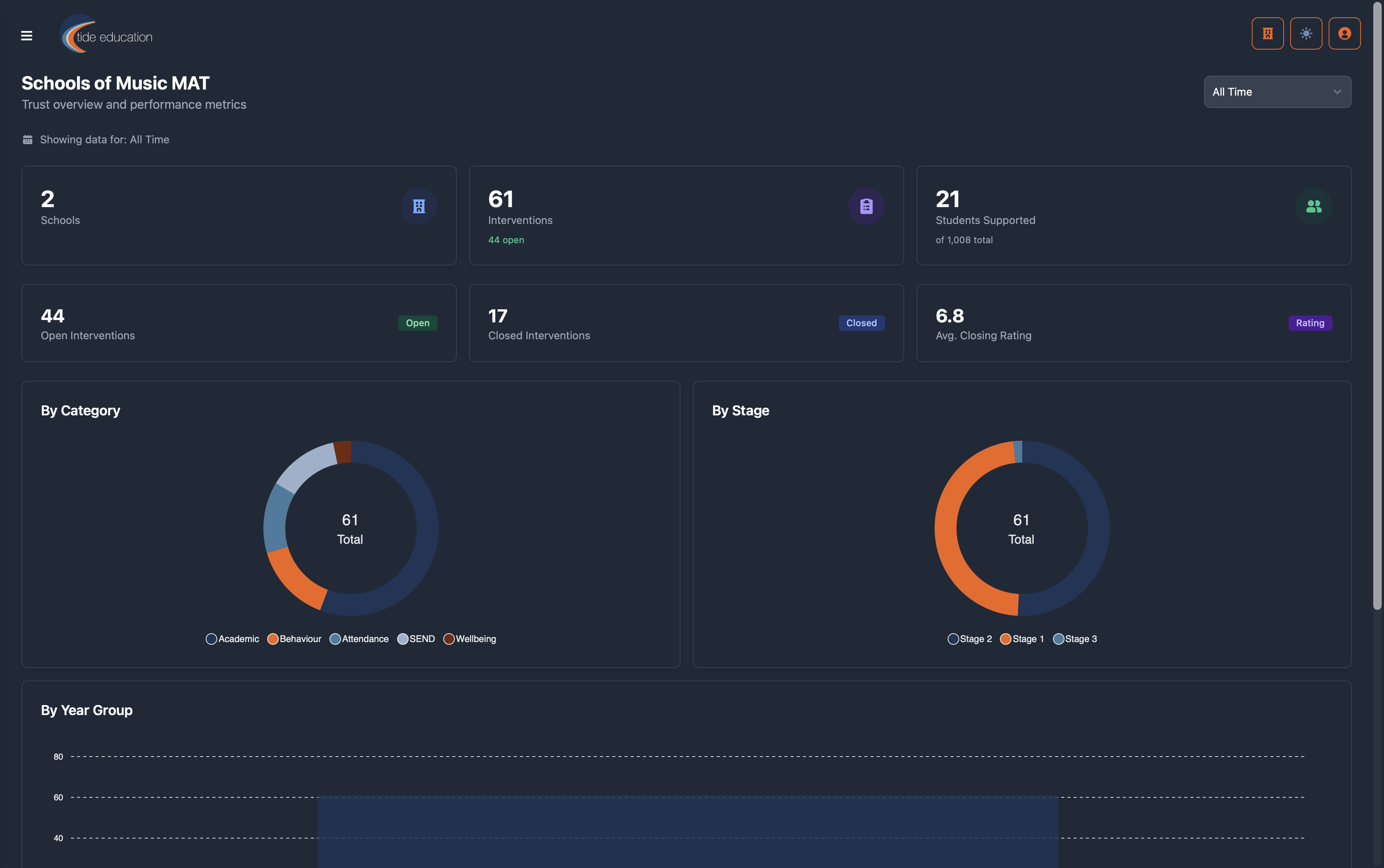The height and width of the screenshot is (868, 1384).
Task: Toggle Stage 3 in the By Stage legend
Action: click(1075, 638)
